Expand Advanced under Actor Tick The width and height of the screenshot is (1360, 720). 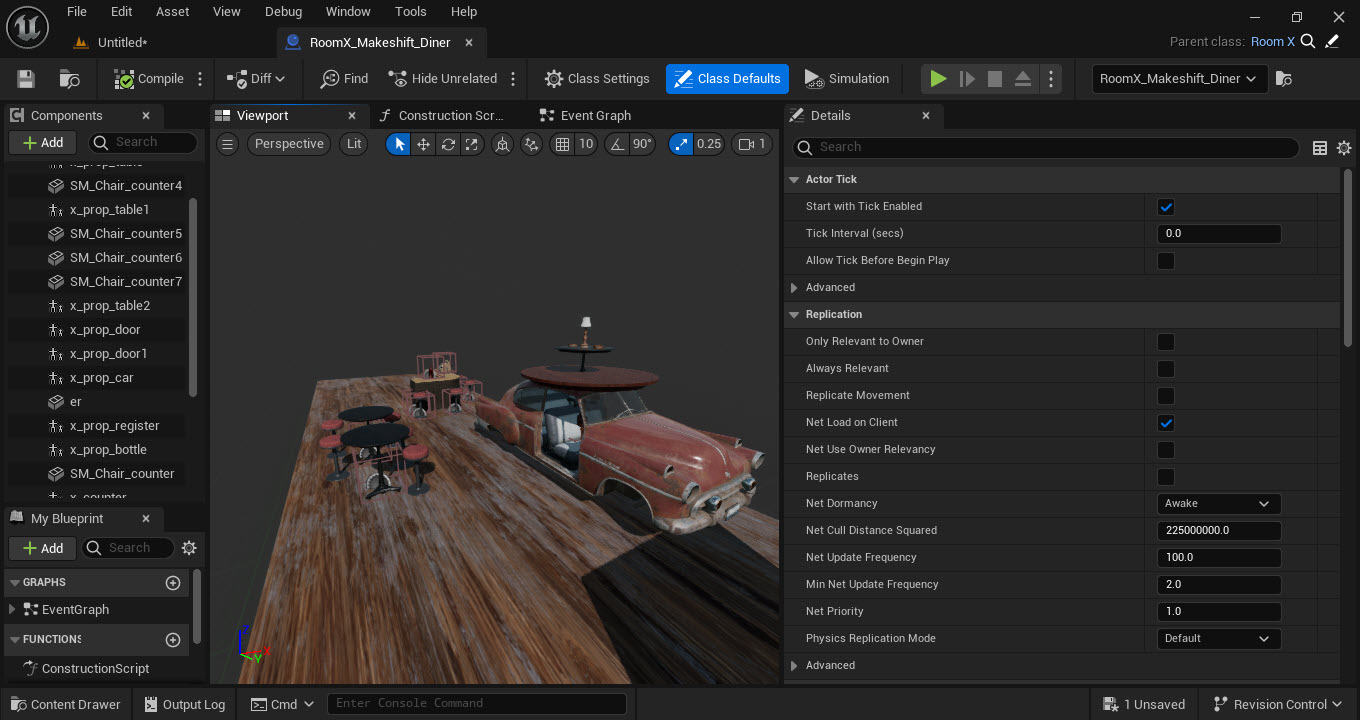[x=794, y=287]
